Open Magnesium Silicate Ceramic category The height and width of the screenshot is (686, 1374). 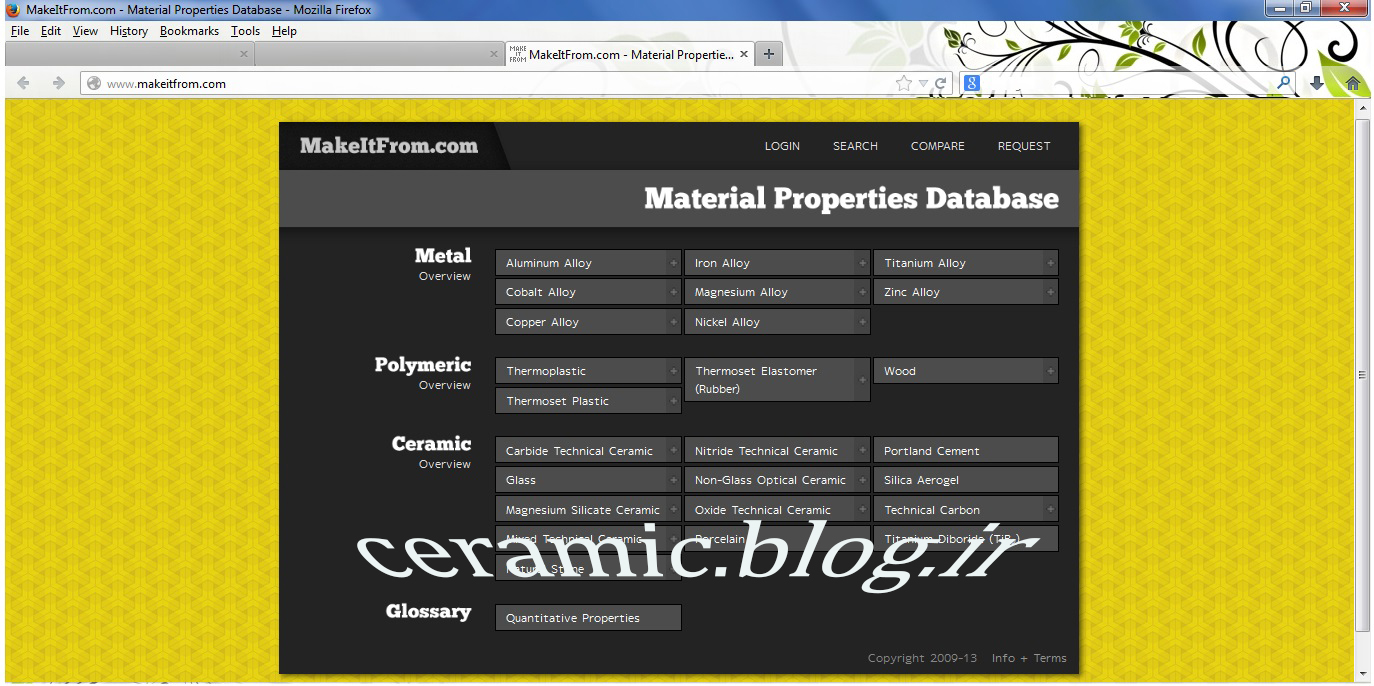tap(588, 510)
